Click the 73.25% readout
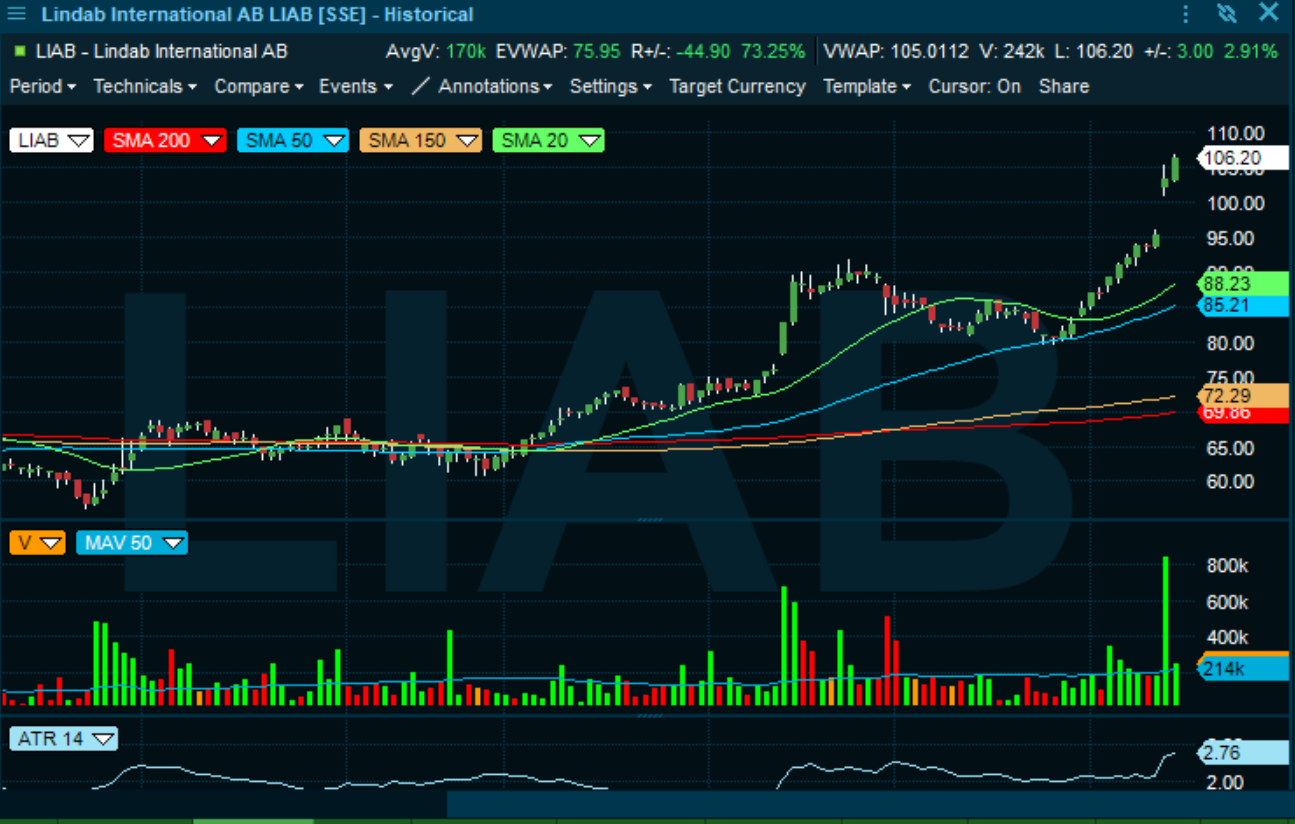The height and width of the screenshot is (824, 1295). click(x=772, y=51)
